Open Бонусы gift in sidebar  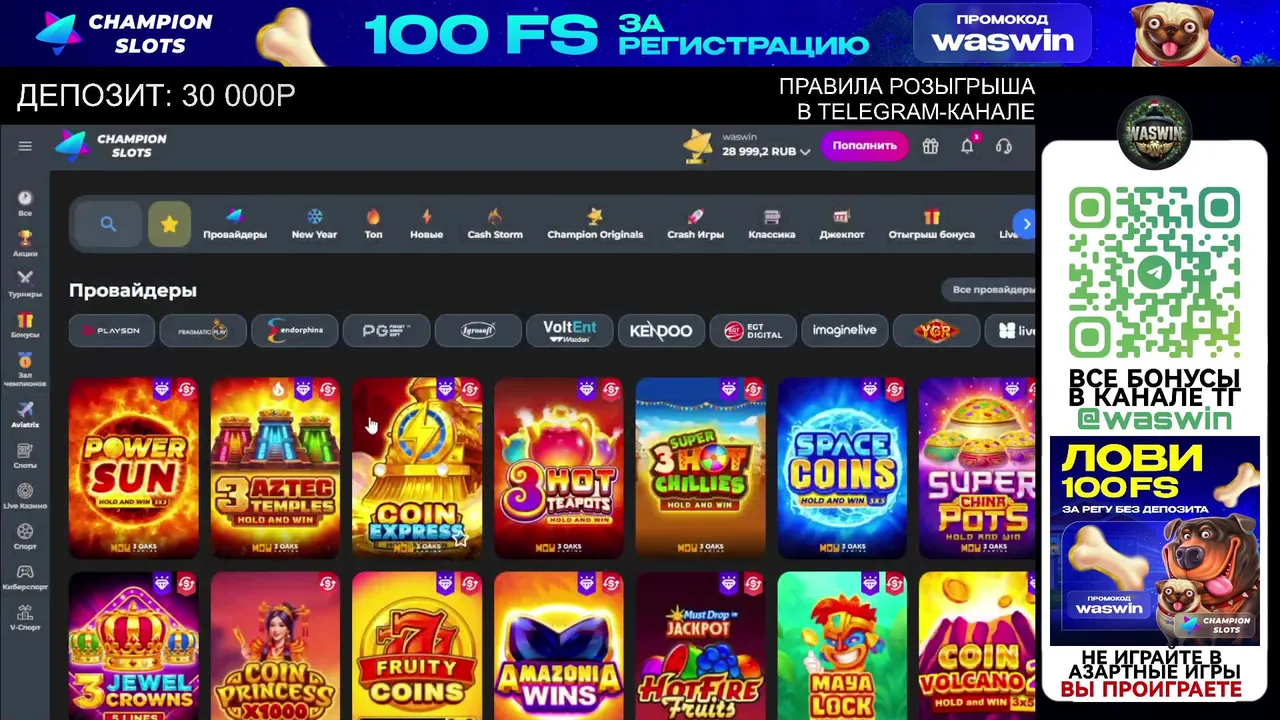(25, 325)
